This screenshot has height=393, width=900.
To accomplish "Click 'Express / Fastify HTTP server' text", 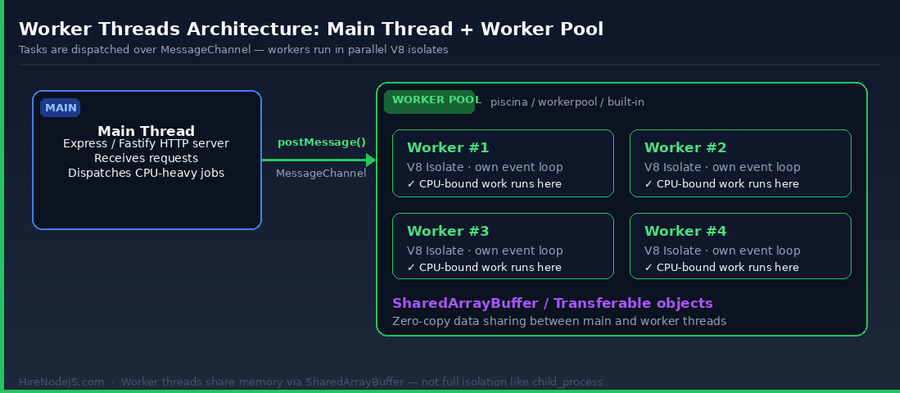I will (x=146, y=143).
